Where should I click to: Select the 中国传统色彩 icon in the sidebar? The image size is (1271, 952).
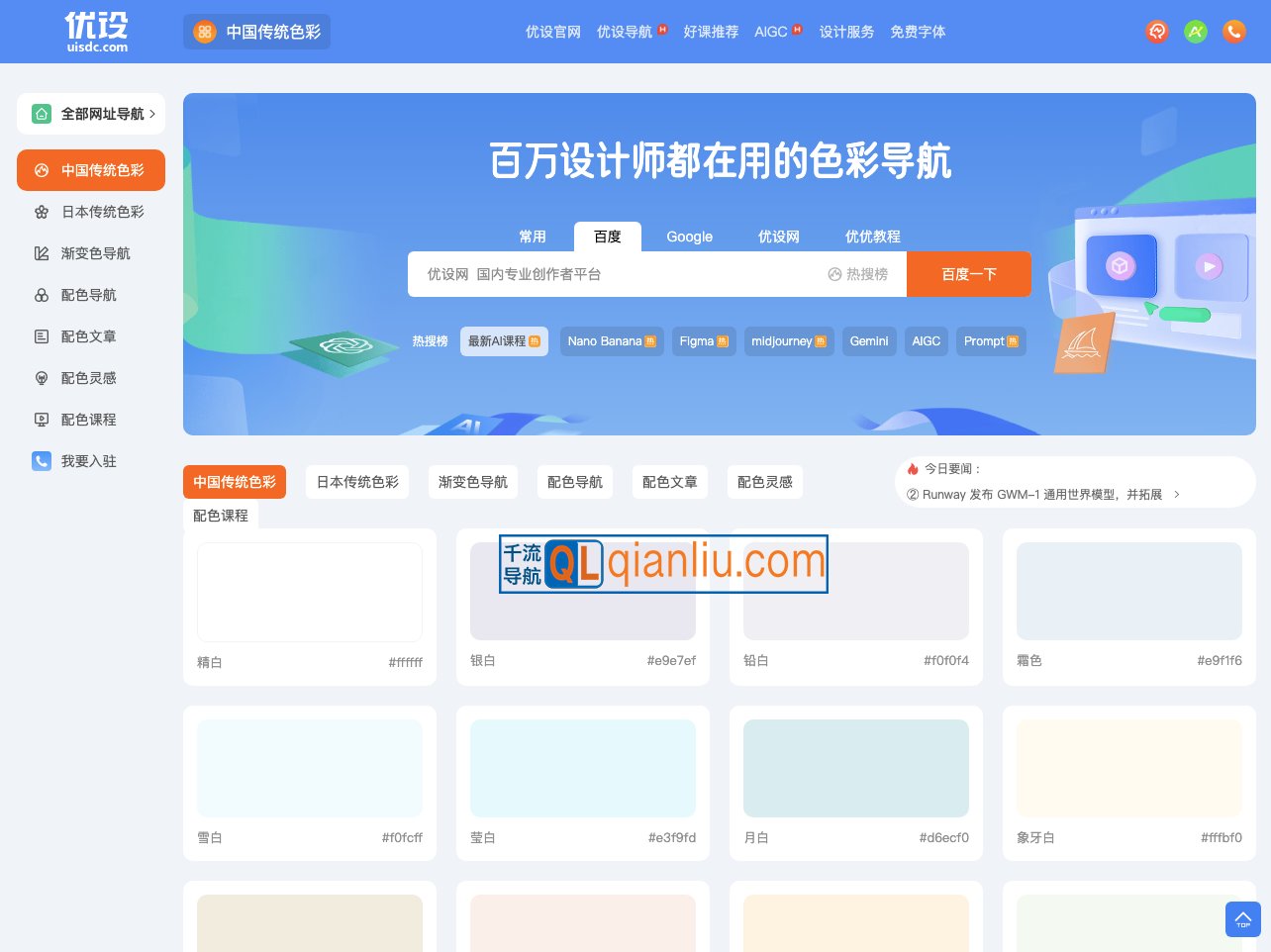pyautogui.click(x=41, y=170)
